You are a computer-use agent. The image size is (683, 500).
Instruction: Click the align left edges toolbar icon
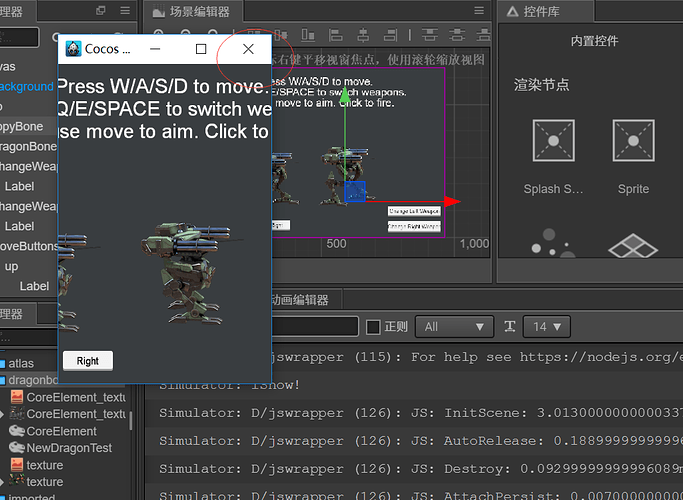[x=335, y=35]
